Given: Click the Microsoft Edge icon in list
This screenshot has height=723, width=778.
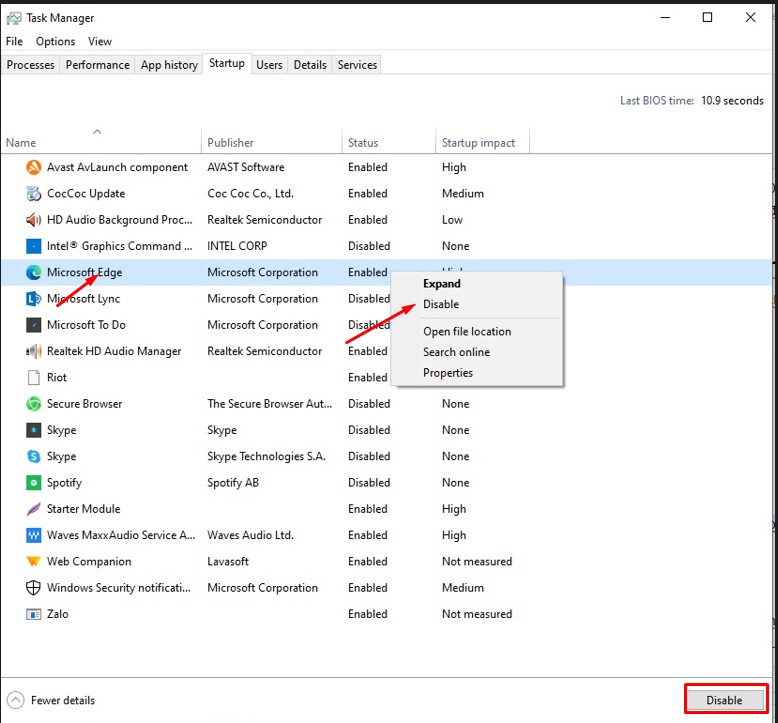Looking at the screenshot, I should click(x=32, y=272).
